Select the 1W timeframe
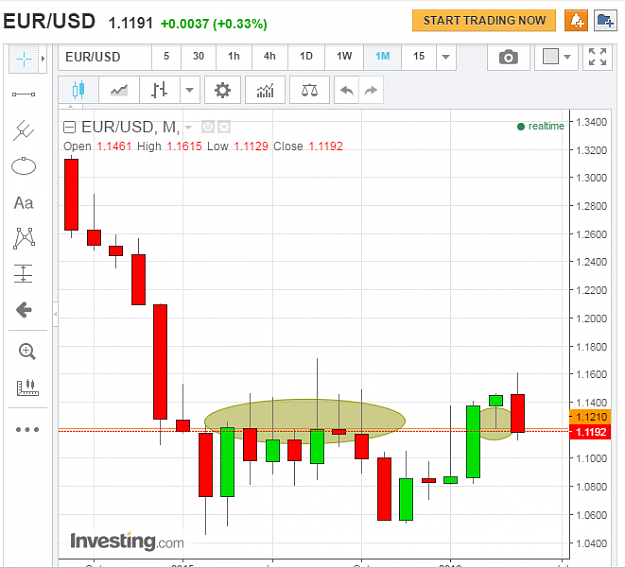 (344, 56)
